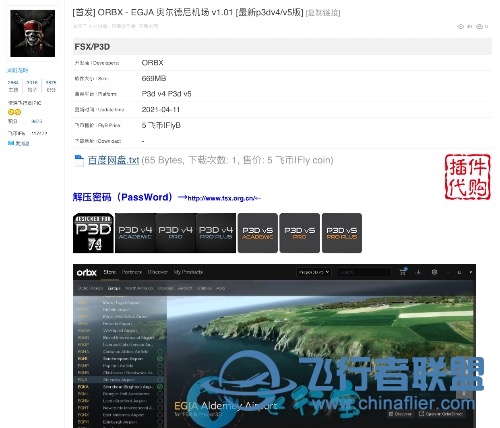Select the file size value 669MB
The image size is (500, 428).
154,78
